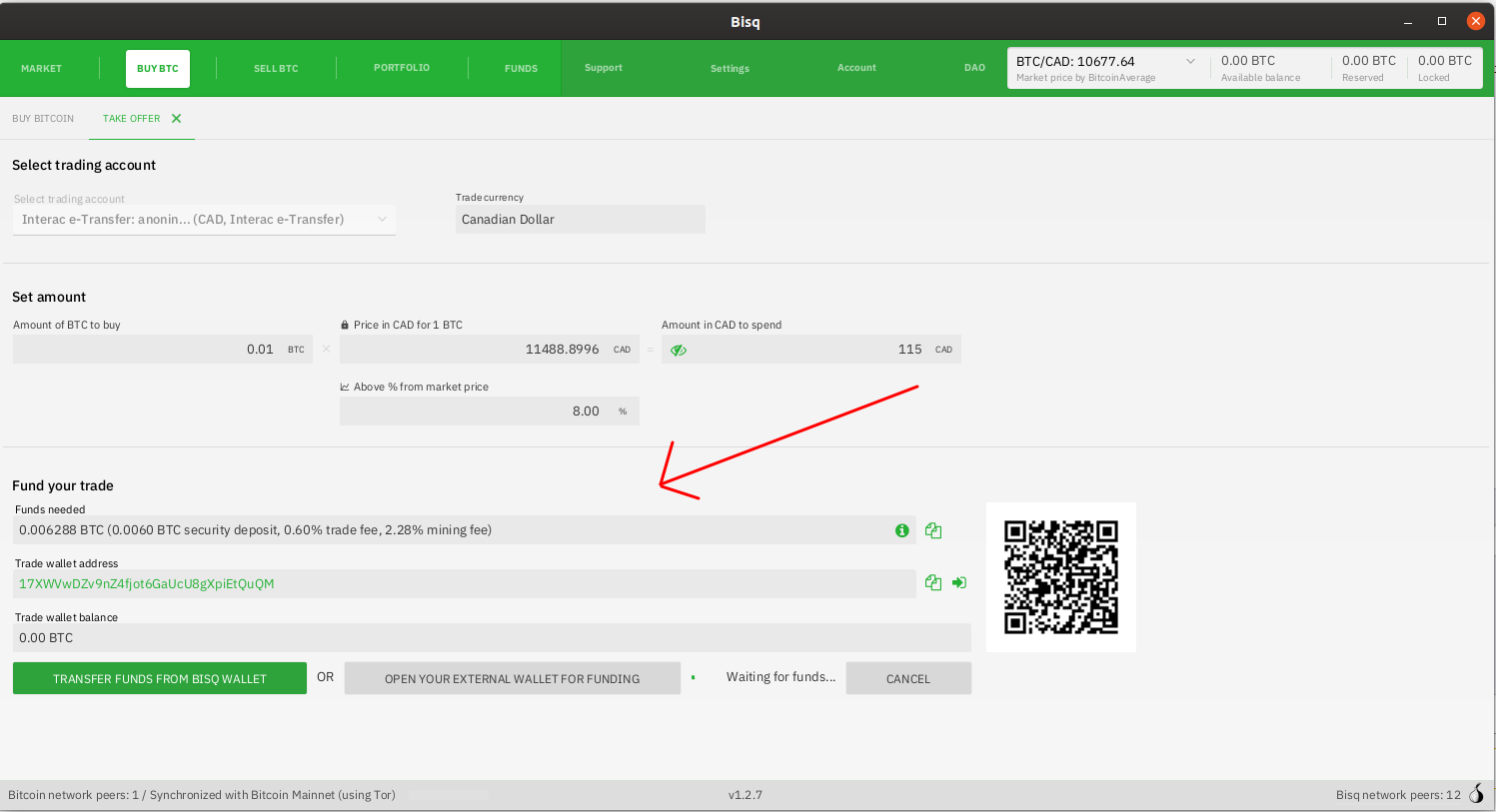Go to the Portfolio section
1496x812 pixels.
pyautogui.click(x=402, y=68)
